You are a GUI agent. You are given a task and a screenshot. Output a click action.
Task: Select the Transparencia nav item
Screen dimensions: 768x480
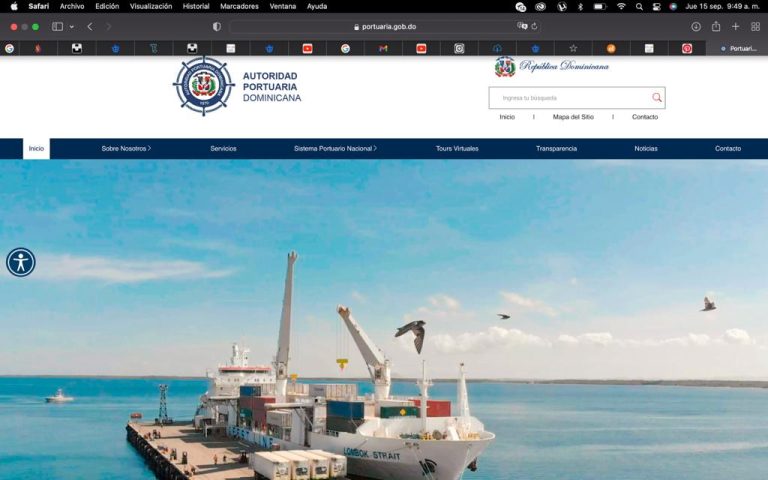[556, 148]
